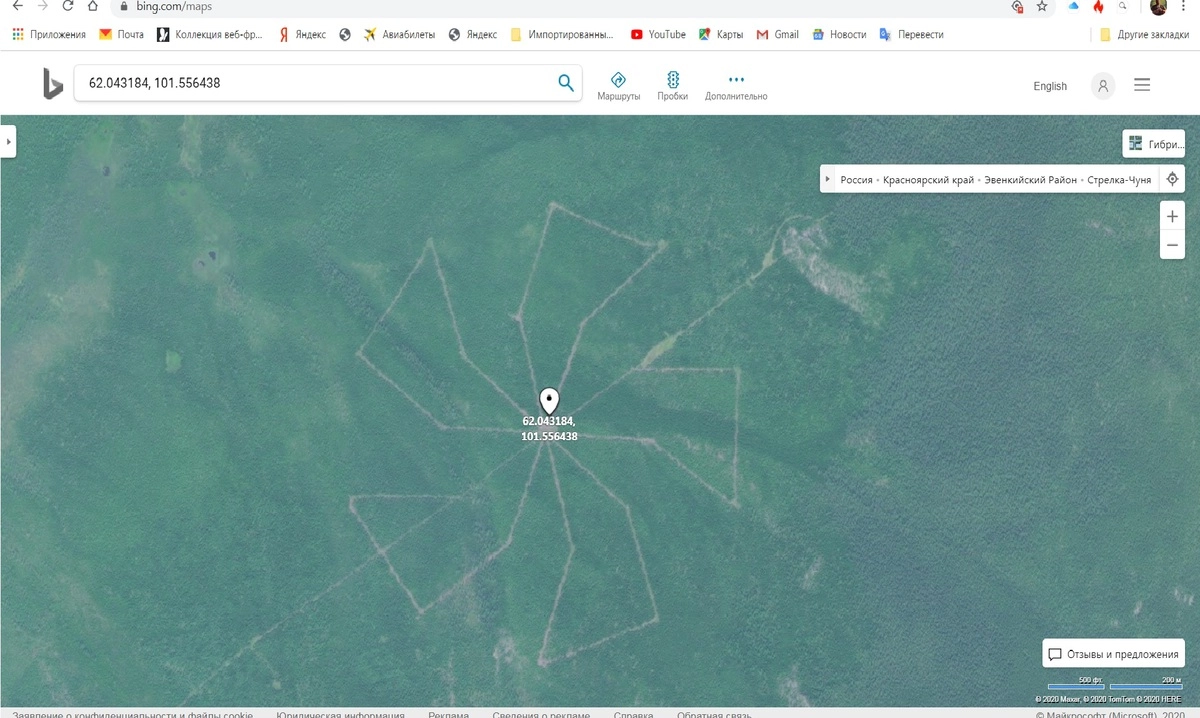This screenshot has width=1200, height=718.
Task: Click the Красноярский край breadcrumb
Action: [x=928, y=180]
